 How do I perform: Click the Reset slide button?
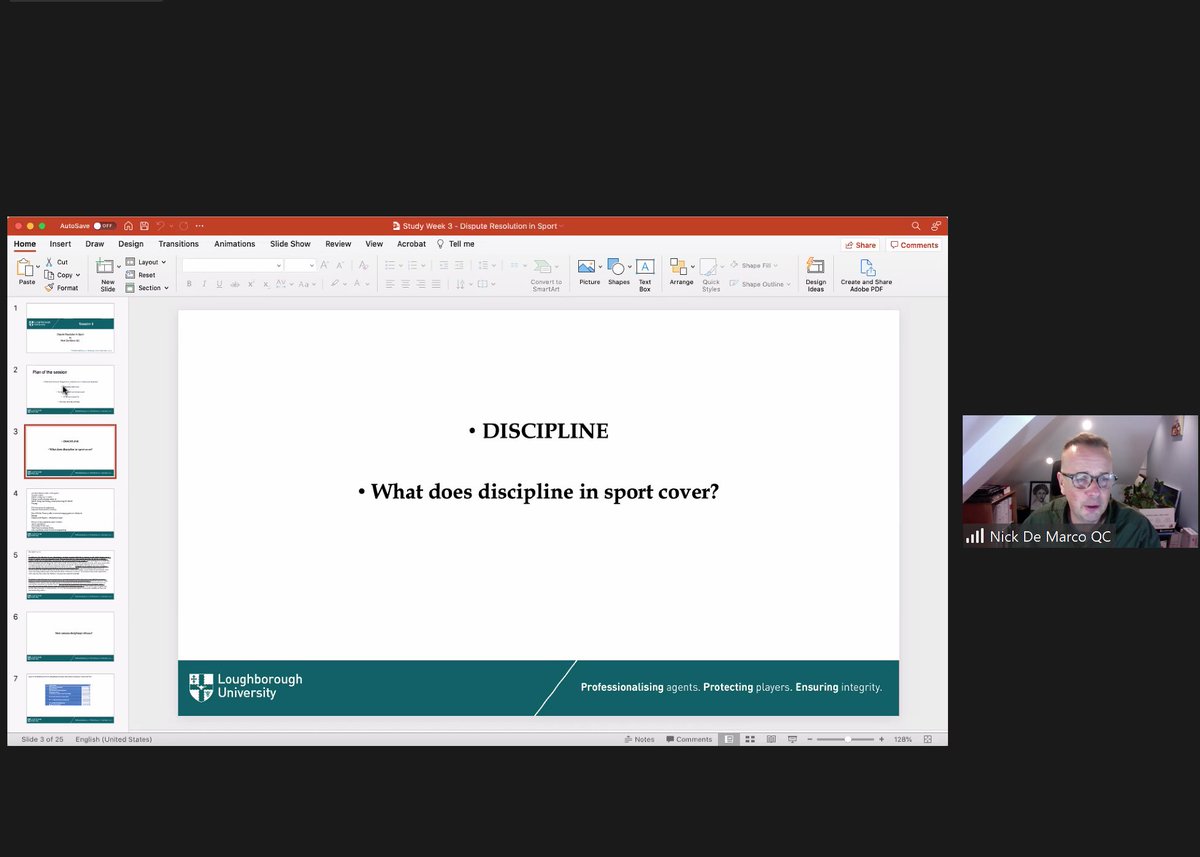(x=140, y=275)
